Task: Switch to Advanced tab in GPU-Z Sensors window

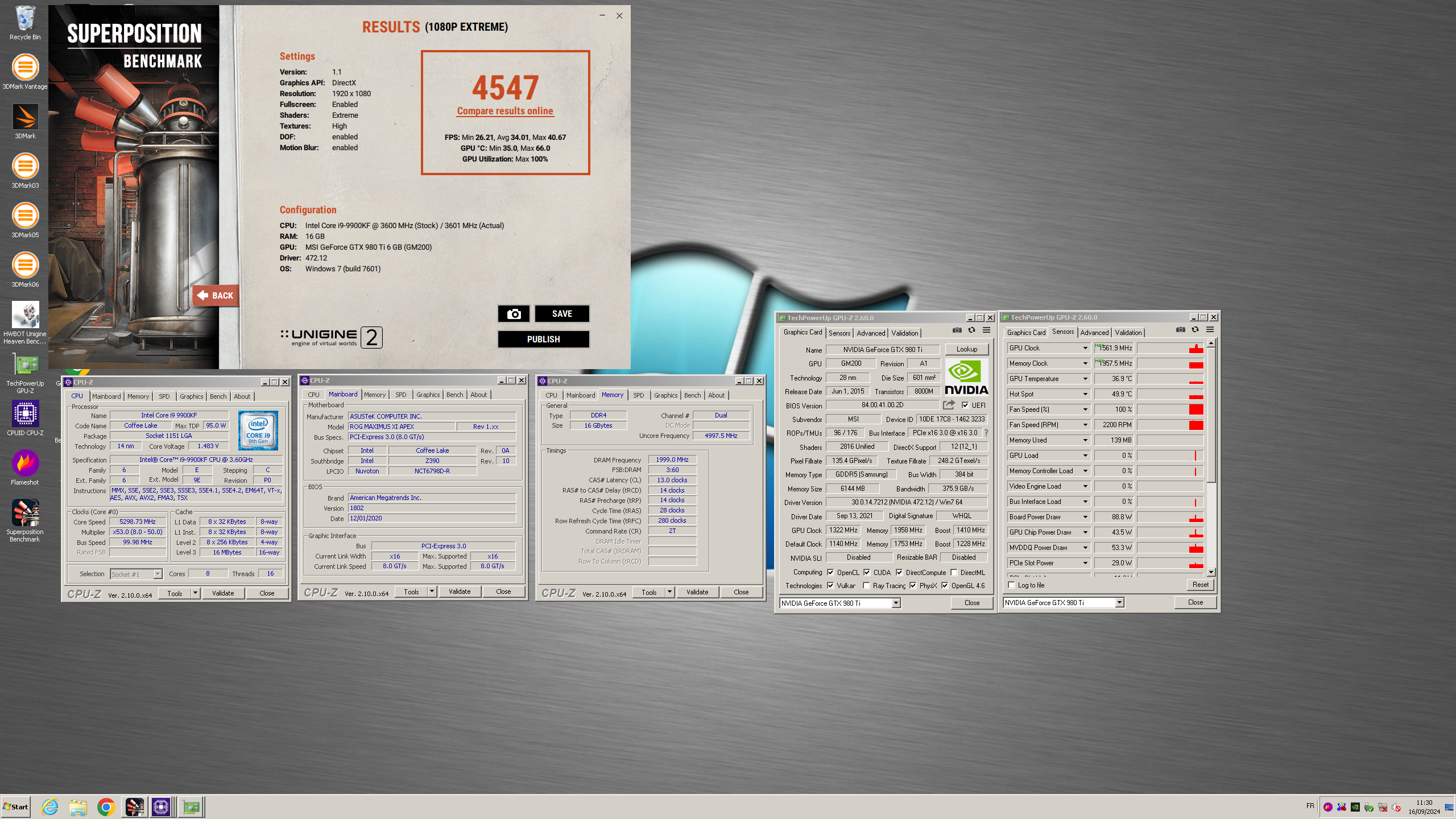Action: (1094, 333)
